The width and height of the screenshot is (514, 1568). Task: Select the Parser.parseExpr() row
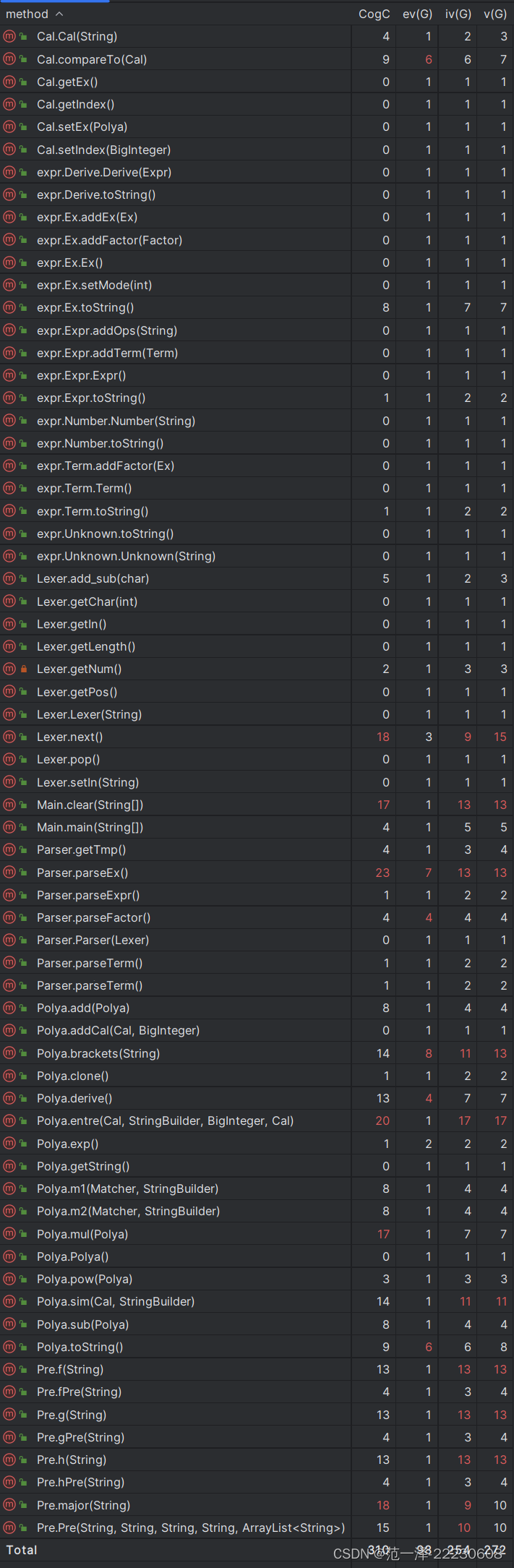257,895
